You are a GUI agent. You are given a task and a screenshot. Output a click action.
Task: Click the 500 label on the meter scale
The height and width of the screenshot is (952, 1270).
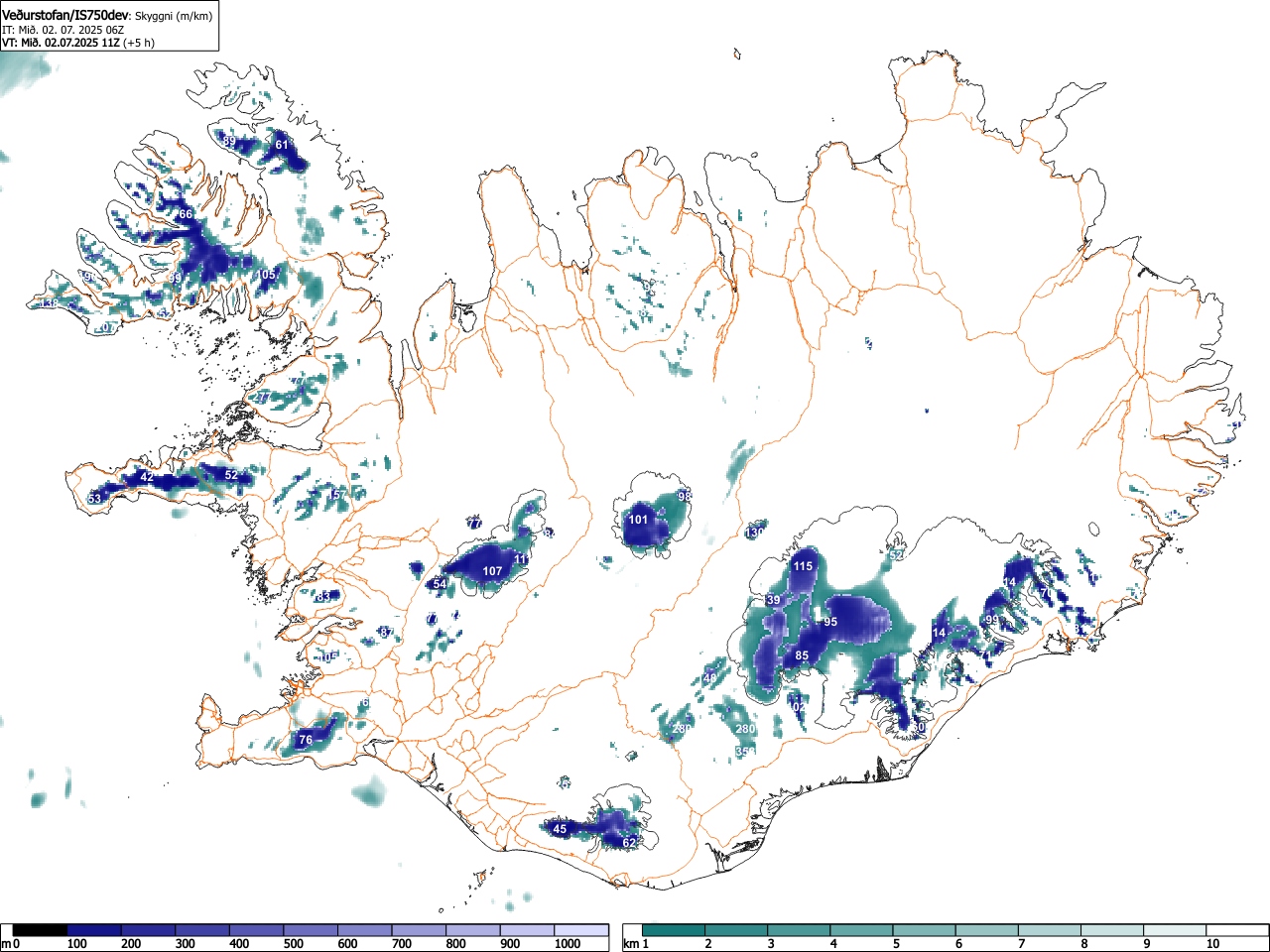(293, 944)
